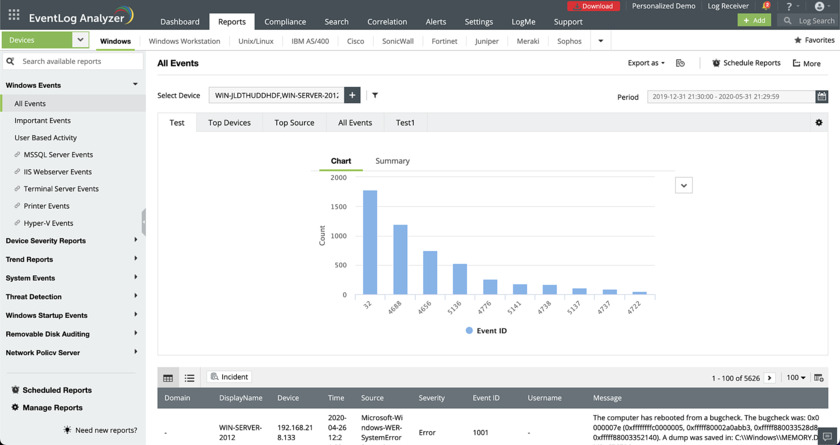Select the Cisco device tab
Screen dimensions: 840x445
coord(356,41)
